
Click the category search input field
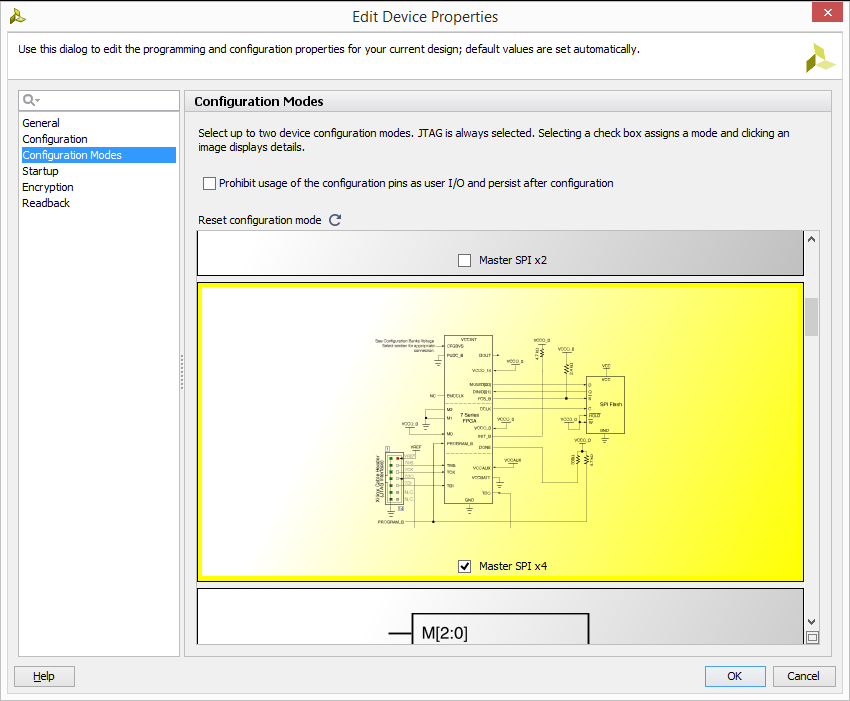click(x=99, y=100)
